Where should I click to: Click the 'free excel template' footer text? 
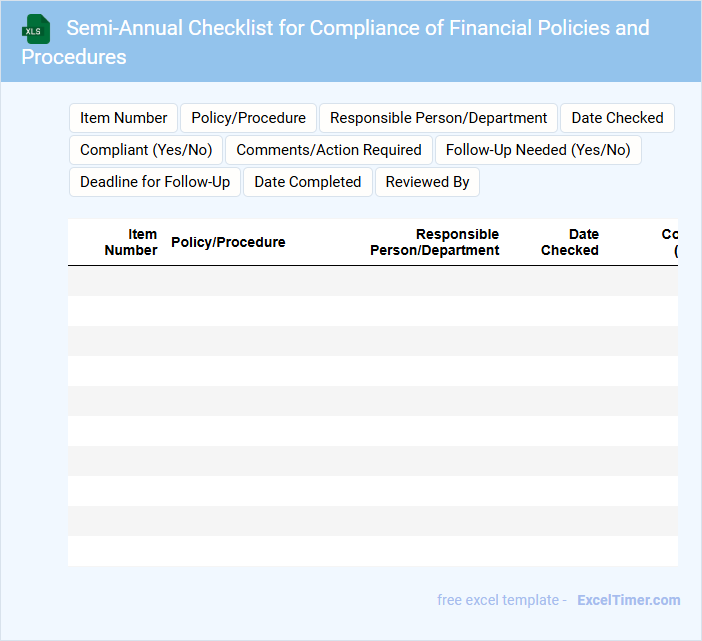498,600
